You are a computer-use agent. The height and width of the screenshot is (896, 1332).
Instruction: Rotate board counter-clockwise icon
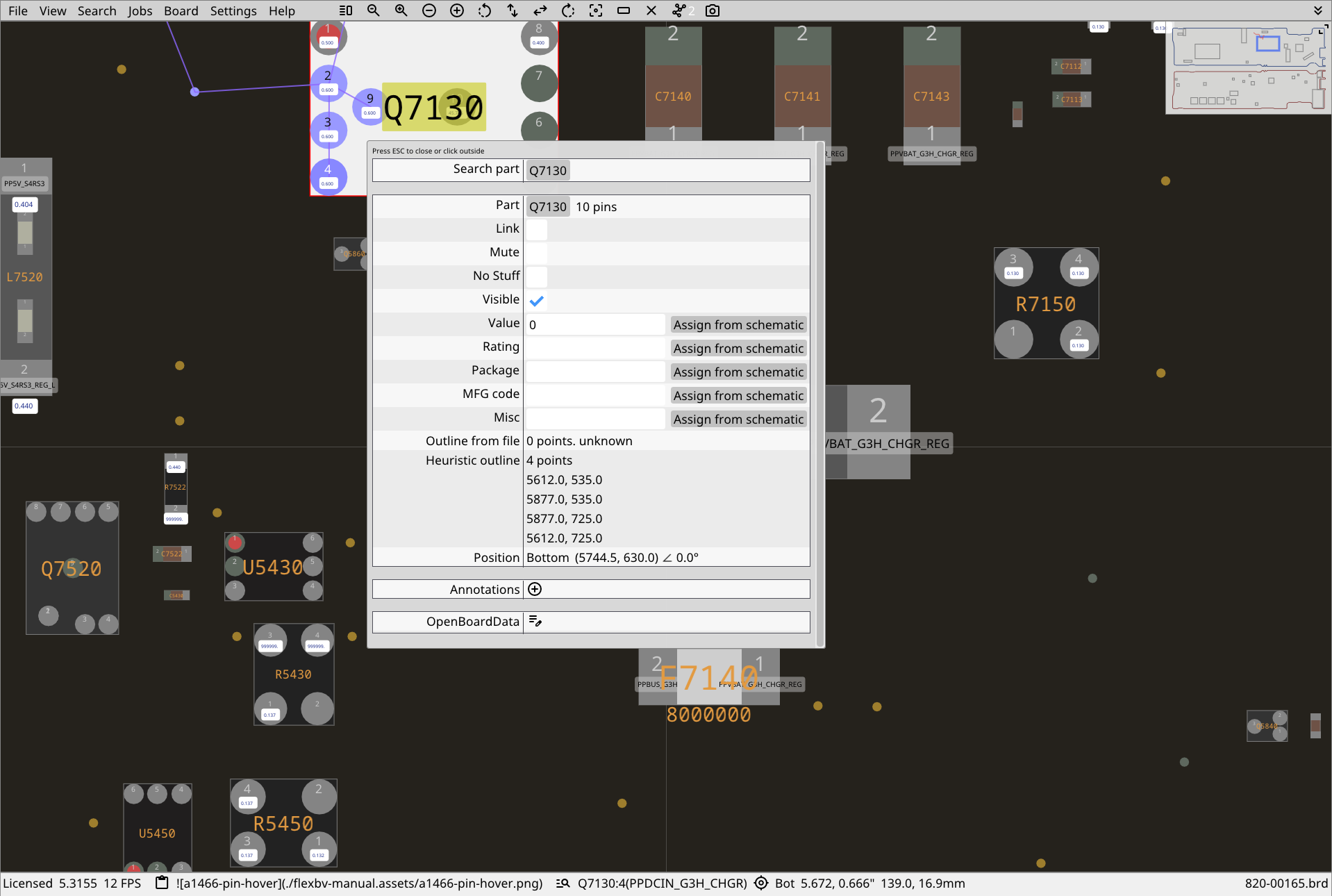click(485, 10)
